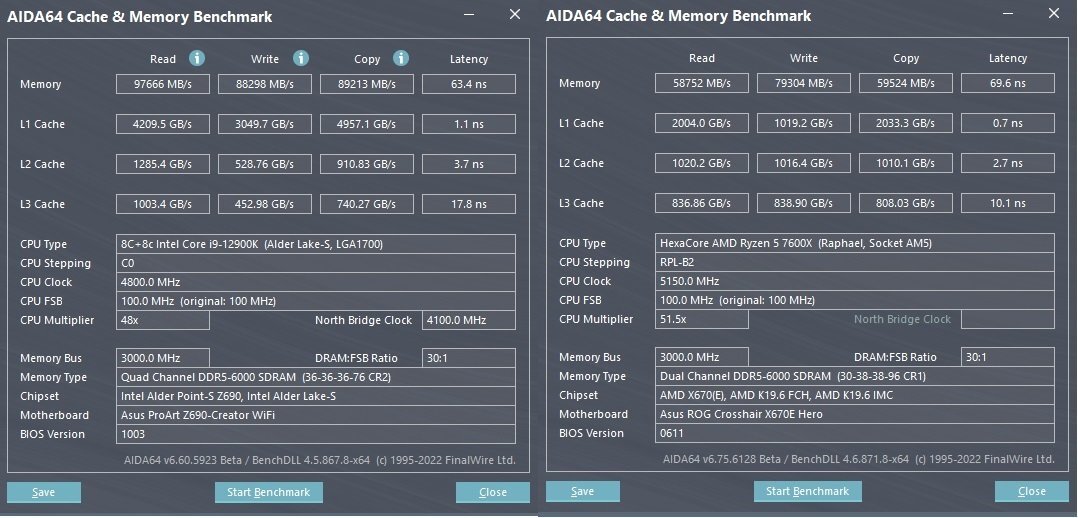Select the 97666 MB/s memory read field
1078x518 pixels.
pos(163,85)
